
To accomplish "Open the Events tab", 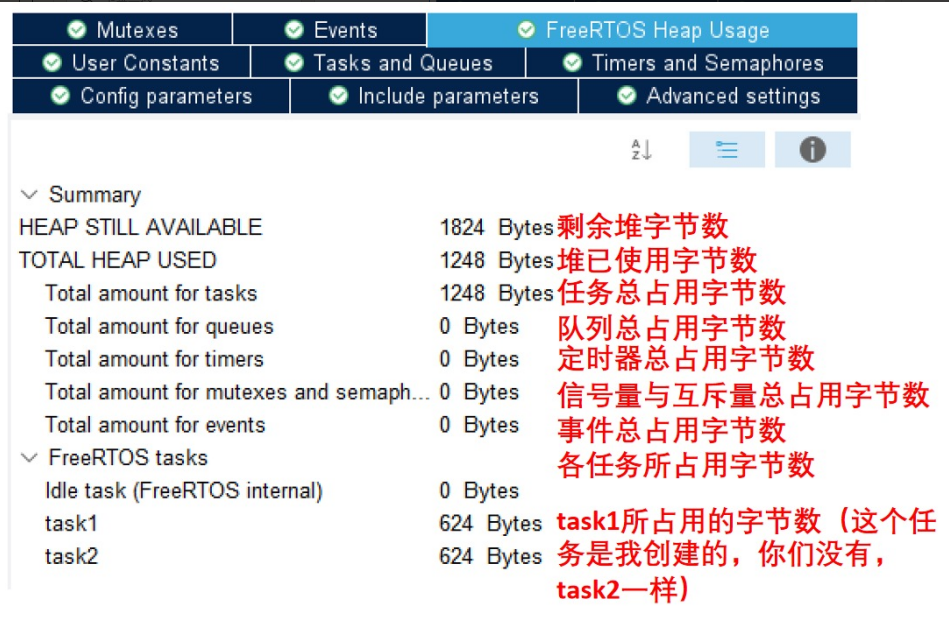I will pyautogui.click(x=330, y=29).
